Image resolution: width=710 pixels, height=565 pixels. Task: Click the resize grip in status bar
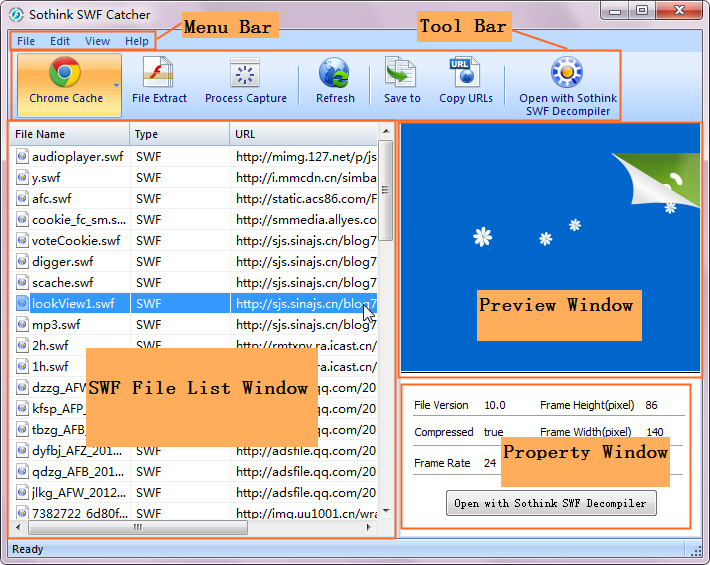[696, 550]
